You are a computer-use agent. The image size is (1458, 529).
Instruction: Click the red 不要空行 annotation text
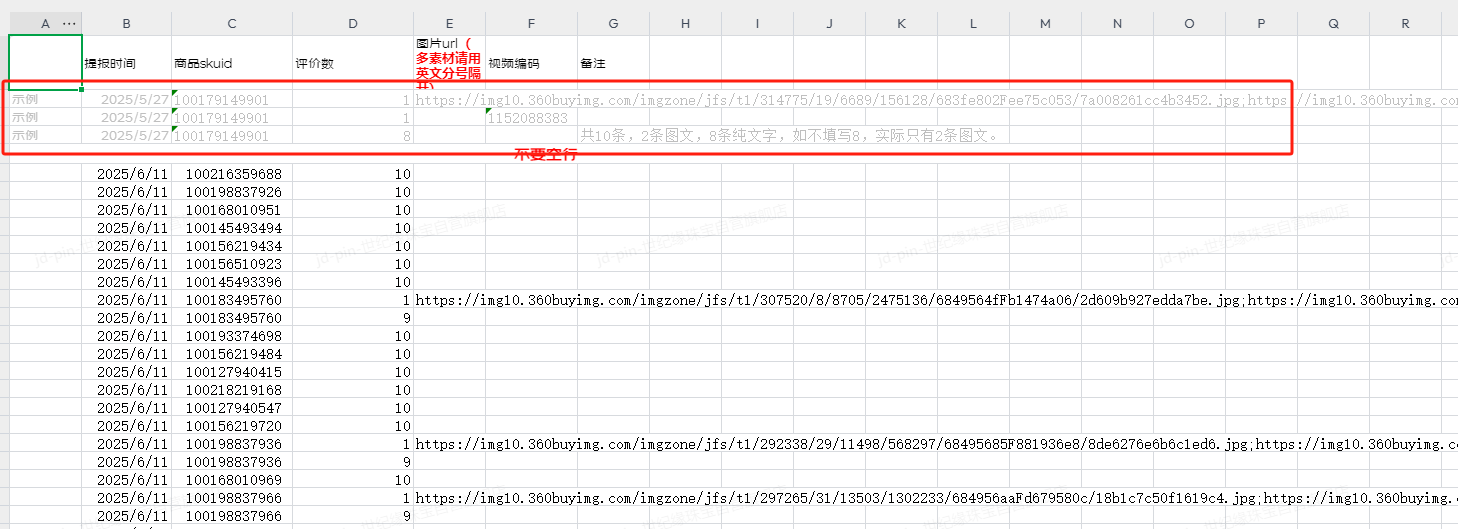(545, 155)
